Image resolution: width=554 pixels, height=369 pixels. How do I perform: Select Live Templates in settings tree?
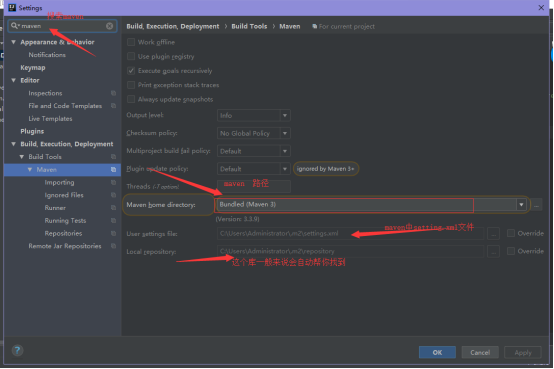point(50,118)
